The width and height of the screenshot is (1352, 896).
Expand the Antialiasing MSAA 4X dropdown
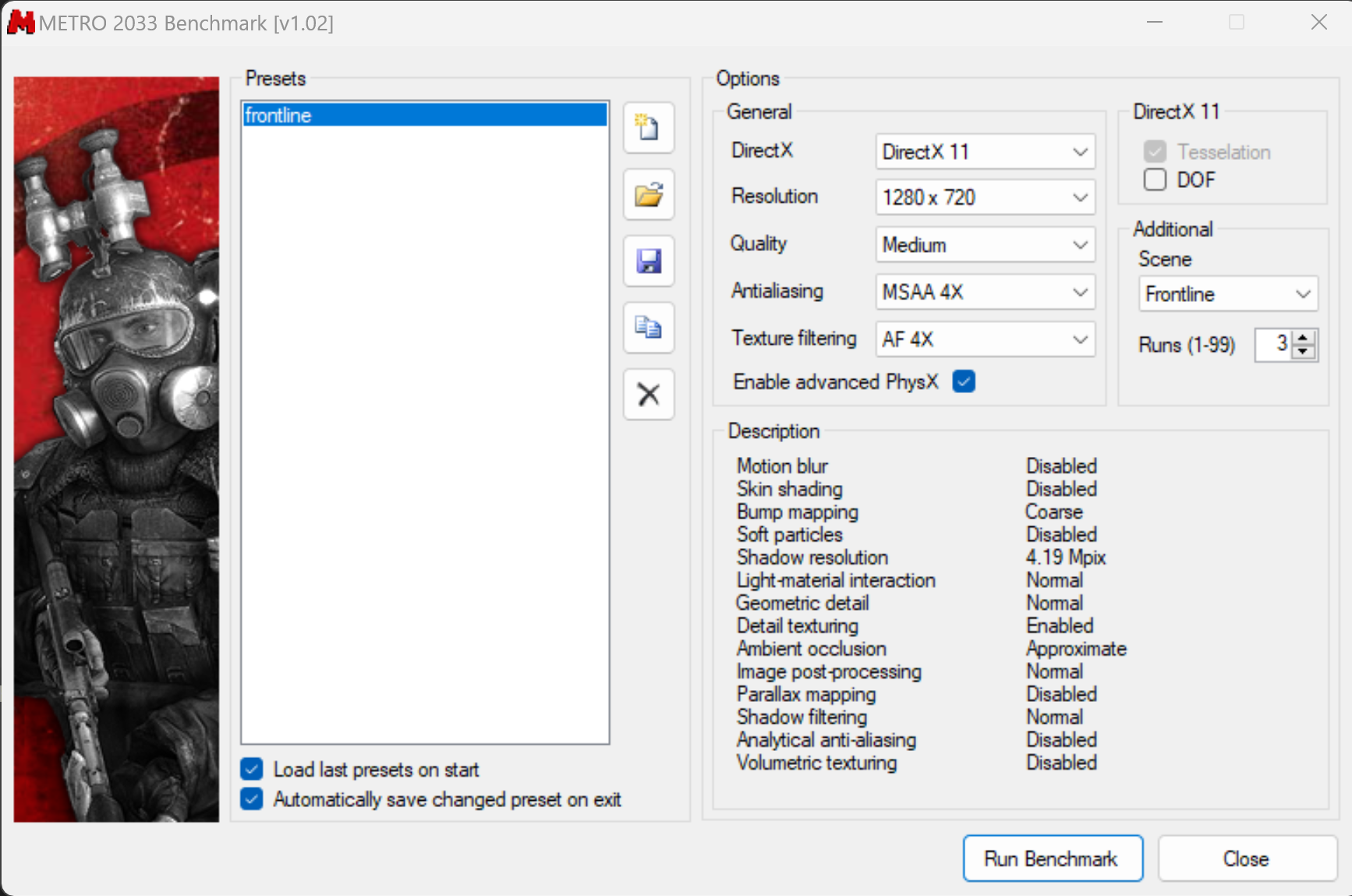985,292
